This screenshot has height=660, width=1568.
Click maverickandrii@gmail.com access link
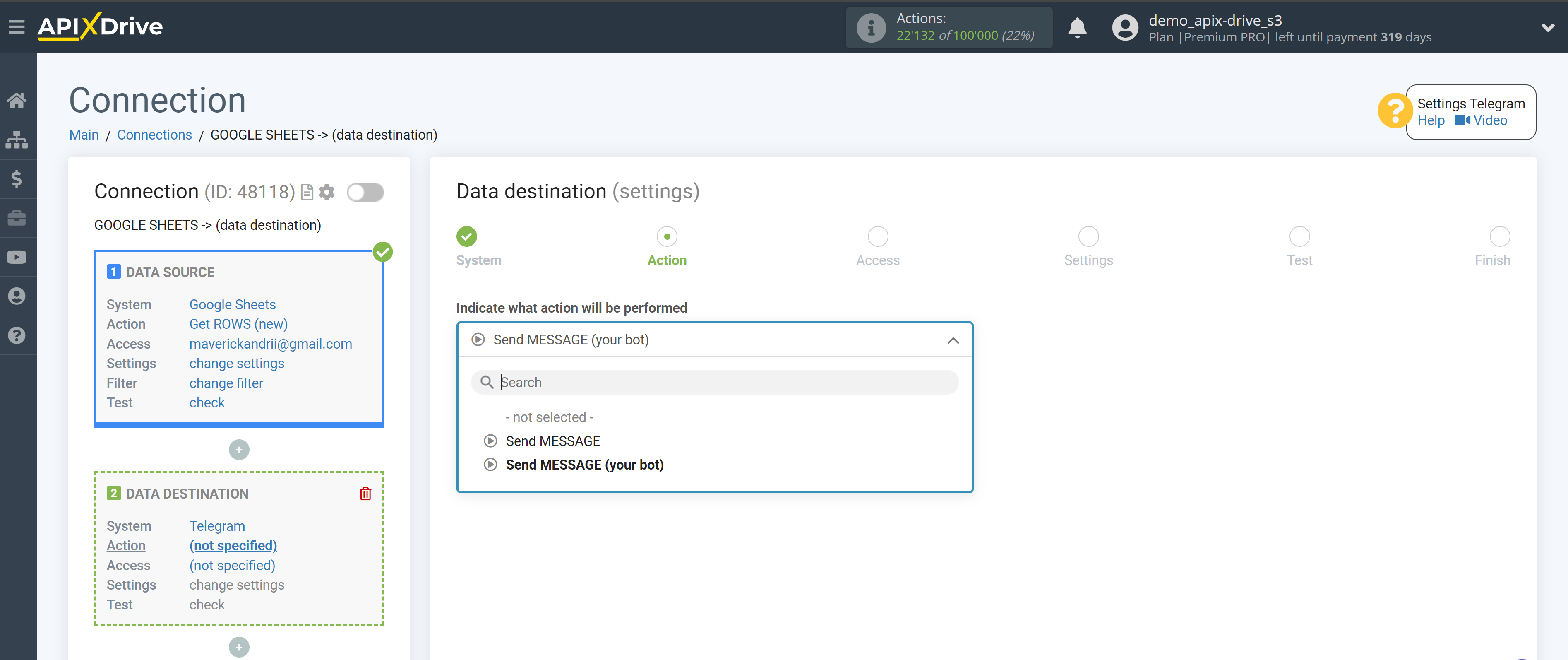271,344
